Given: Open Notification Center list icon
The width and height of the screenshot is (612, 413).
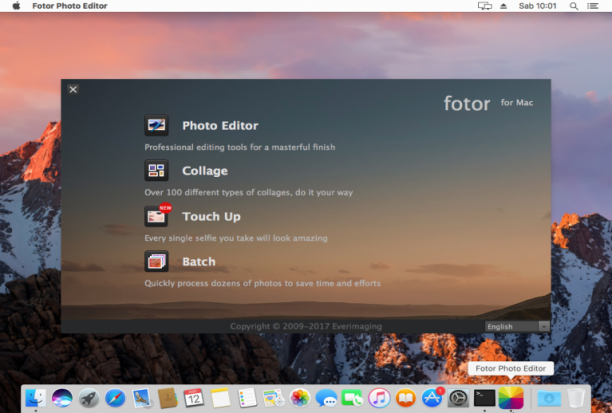Looking at the screenshot, I should 592,6.
